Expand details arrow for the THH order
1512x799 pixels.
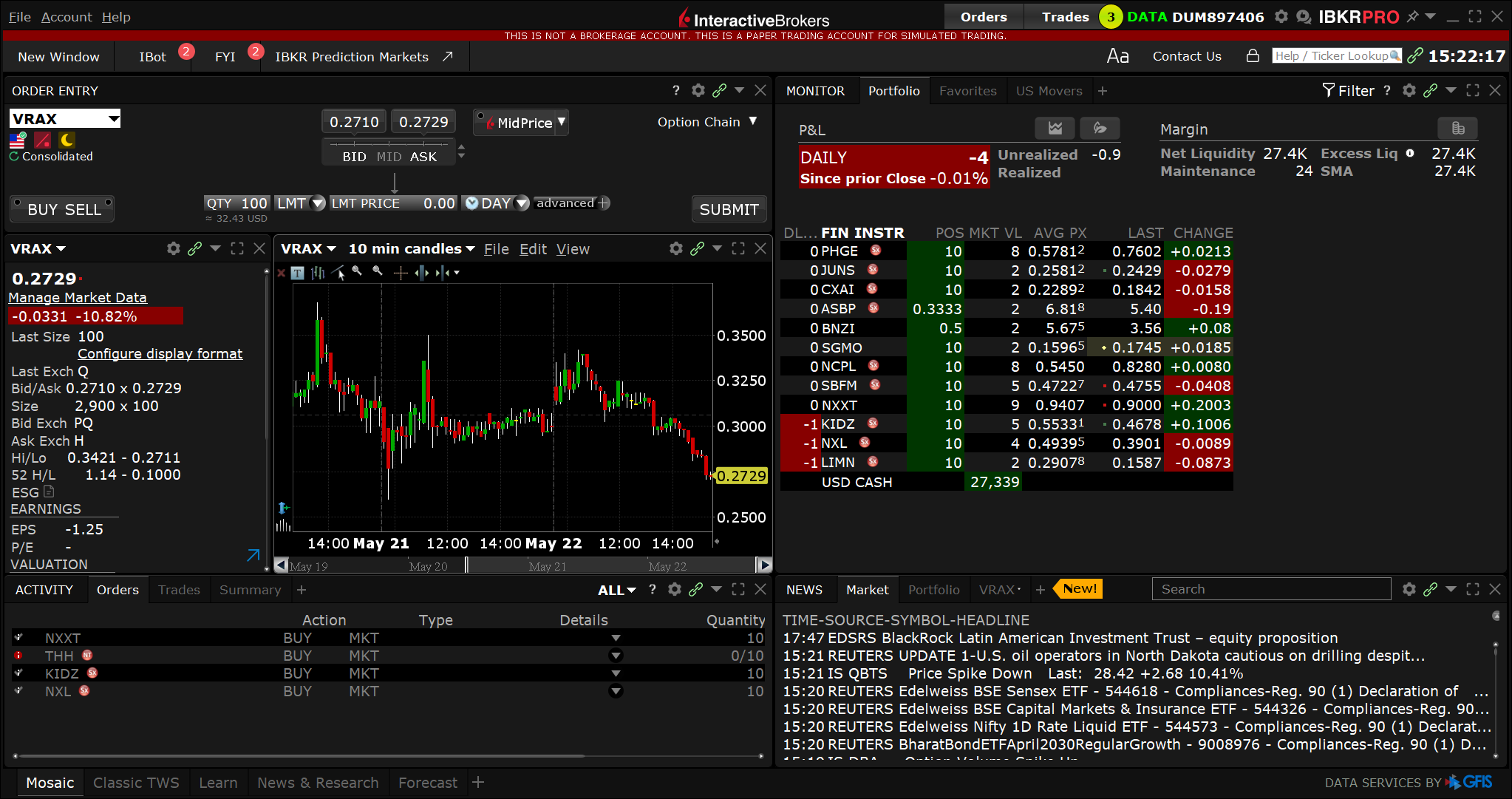(x=616, y=656)
